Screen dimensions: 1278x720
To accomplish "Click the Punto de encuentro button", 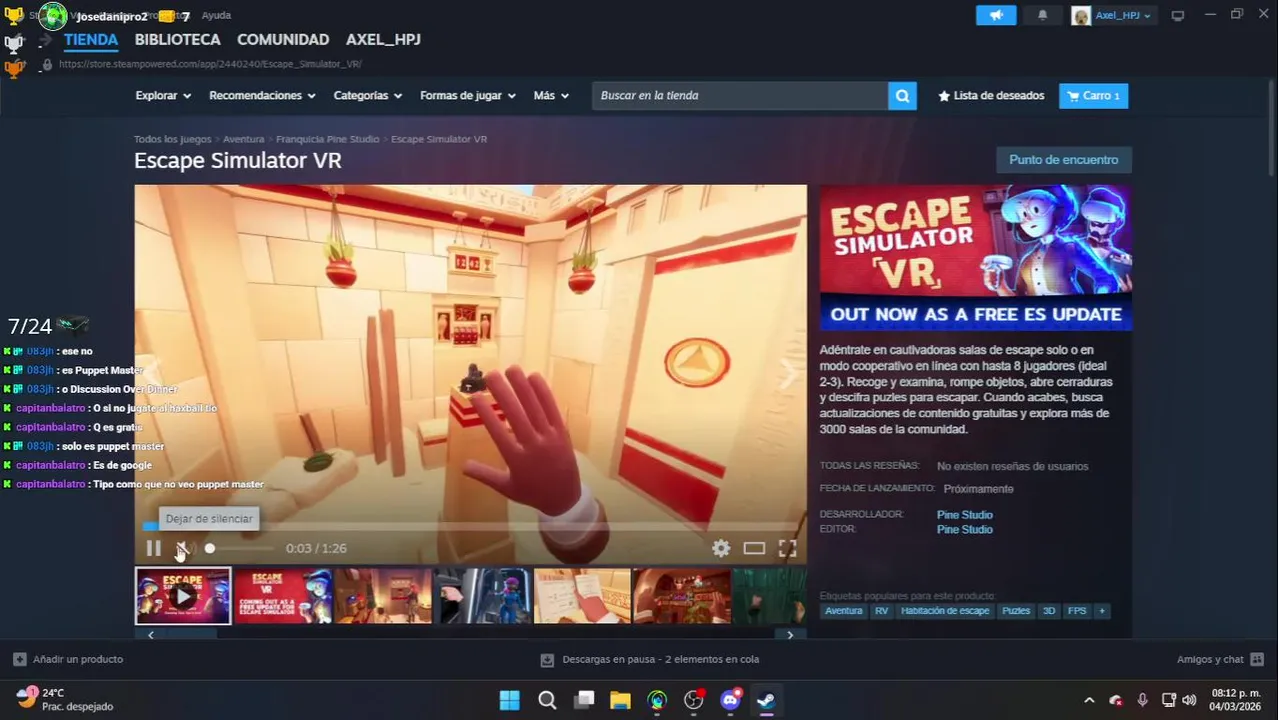I will 1064,160.
